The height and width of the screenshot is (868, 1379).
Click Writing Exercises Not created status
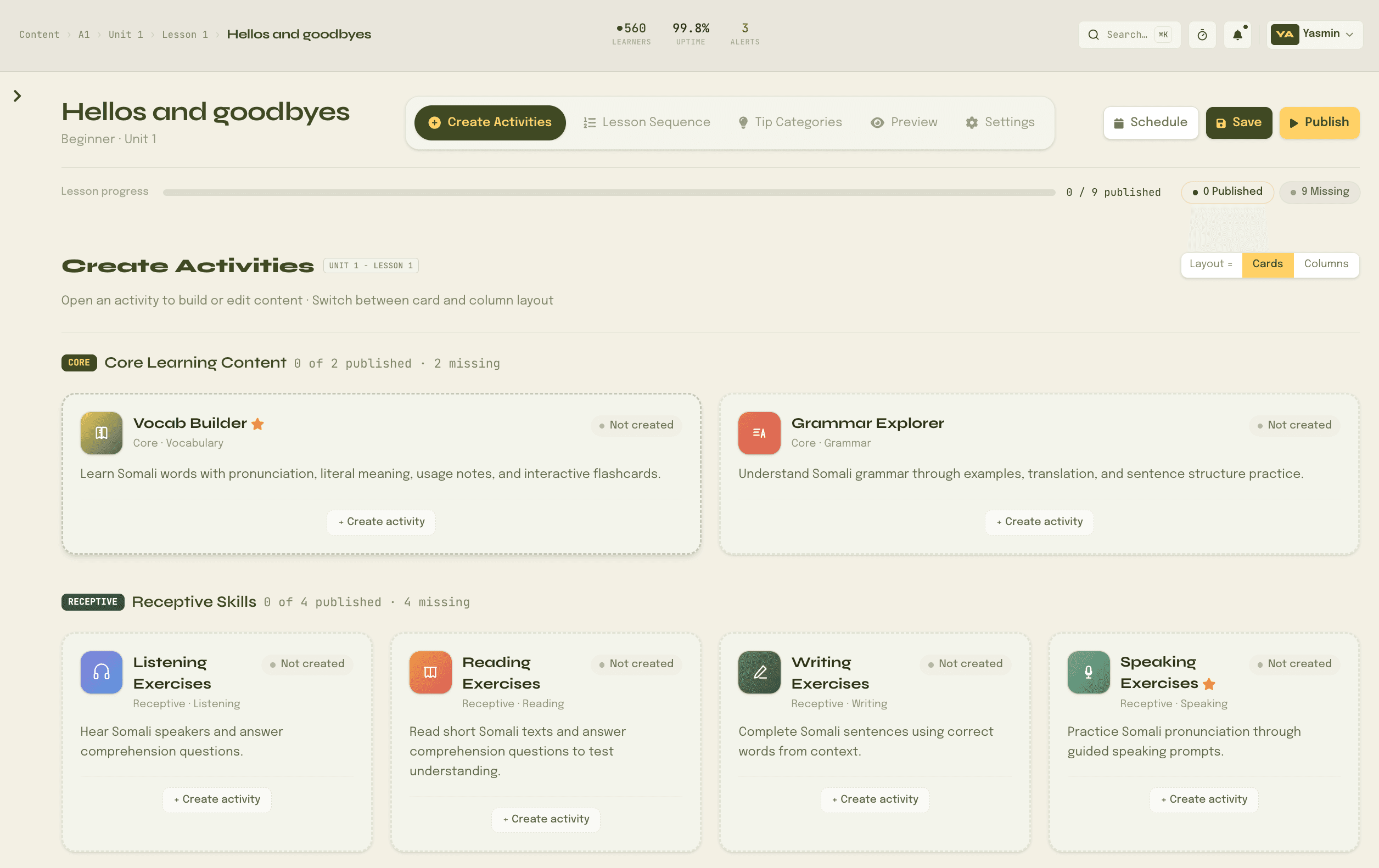click(965, 664)
